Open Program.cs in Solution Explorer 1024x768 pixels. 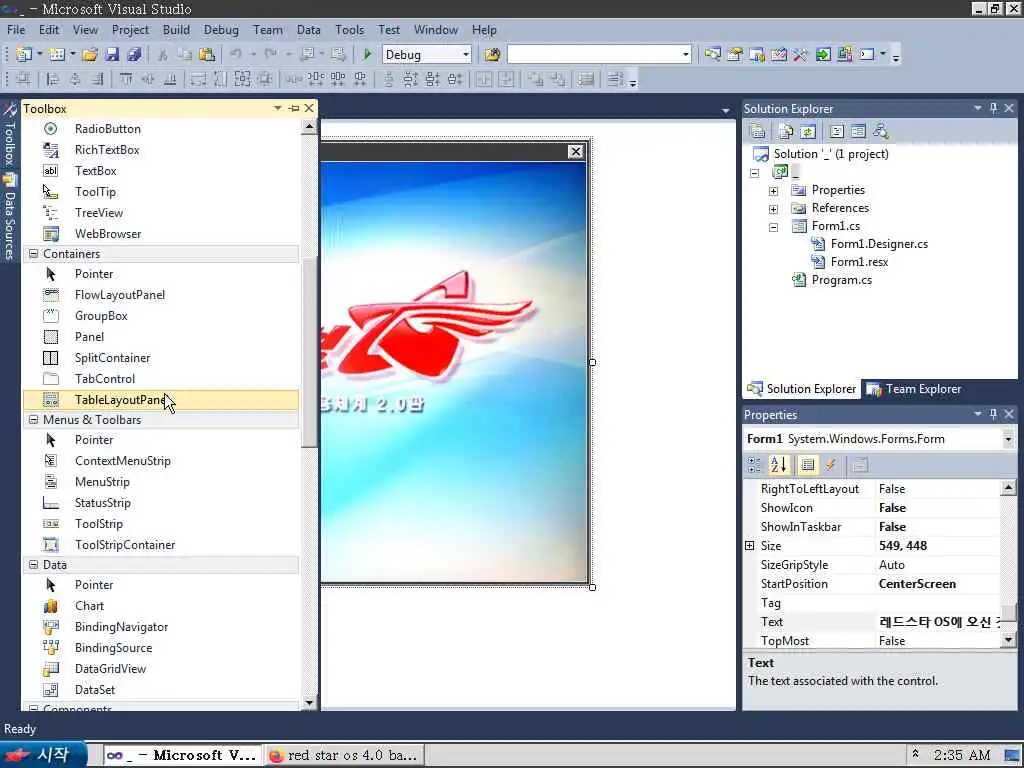(x=841, y=280)
